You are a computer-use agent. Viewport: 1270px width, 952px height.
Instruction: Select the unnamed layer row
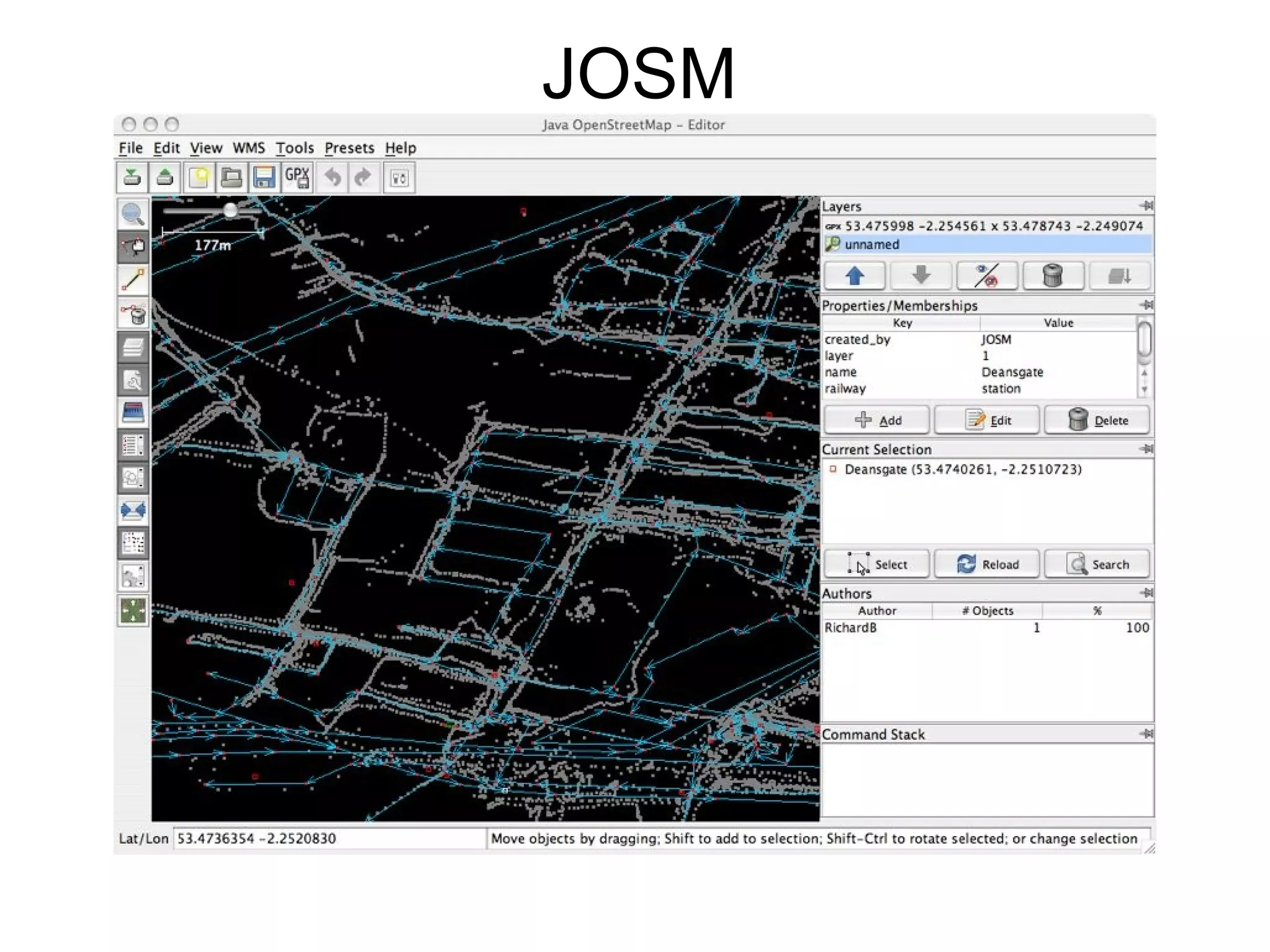coord(987,244)
